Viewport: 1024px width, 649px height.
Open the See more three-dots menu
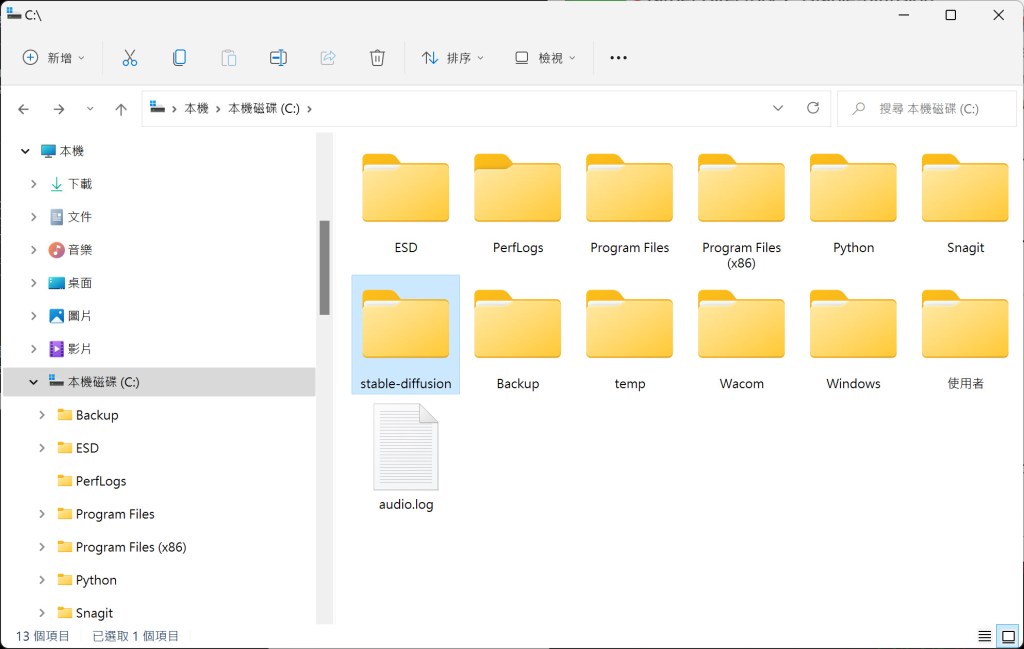(618, 58)
